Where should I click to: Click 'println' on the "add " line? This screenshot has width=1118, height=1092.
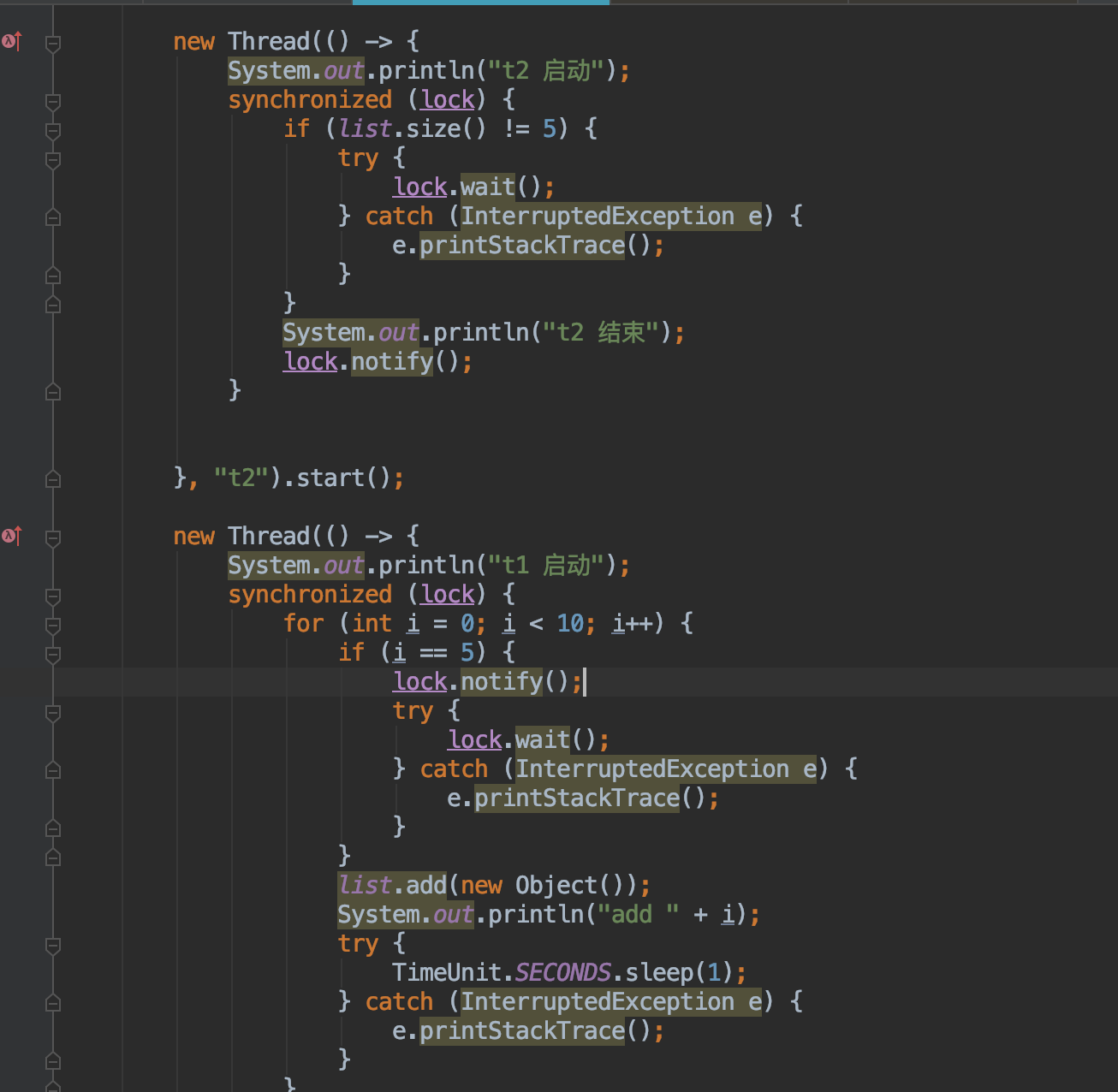(536, 914)
